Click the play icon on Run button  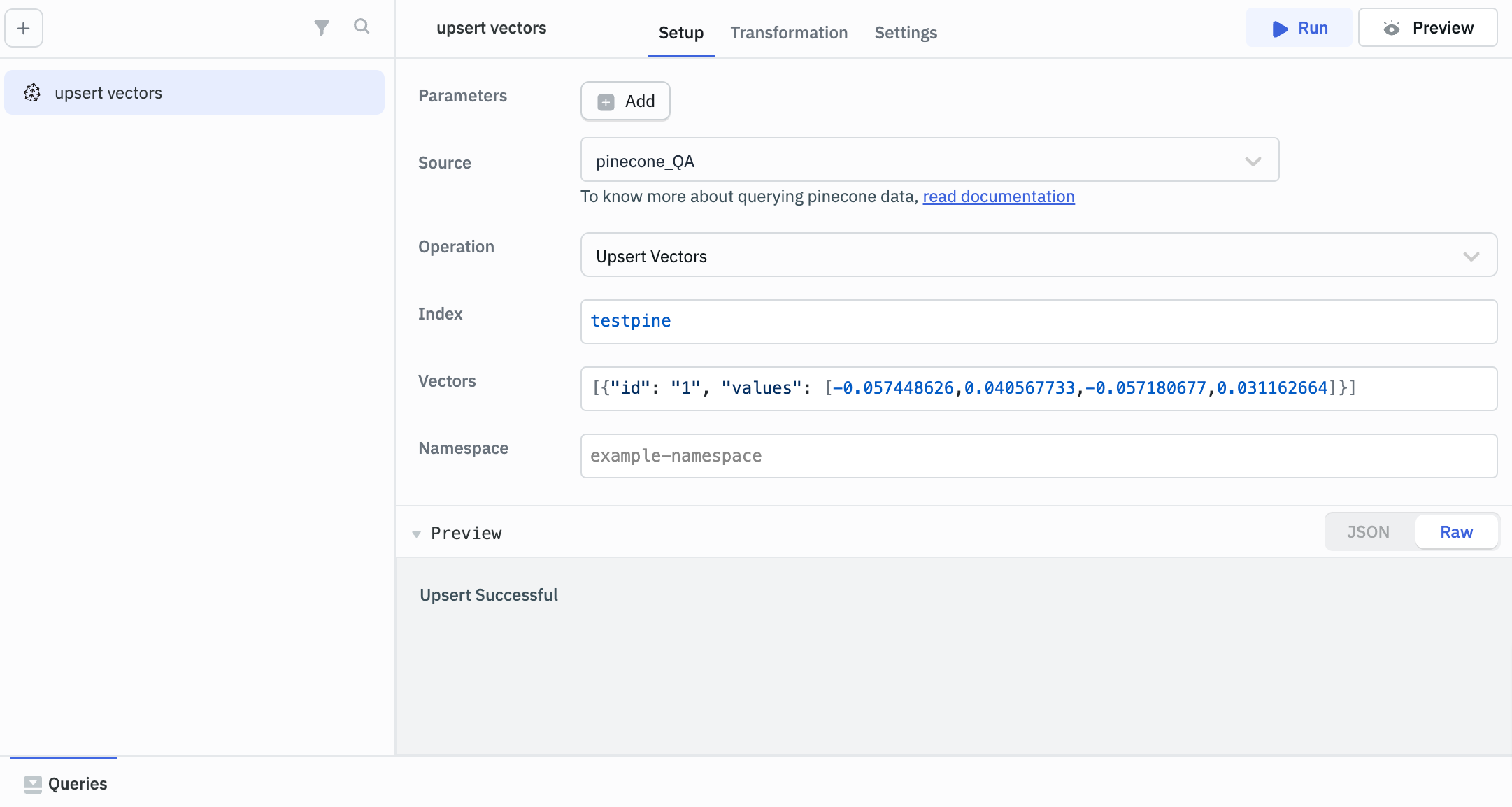click(x=1280, y=29)
